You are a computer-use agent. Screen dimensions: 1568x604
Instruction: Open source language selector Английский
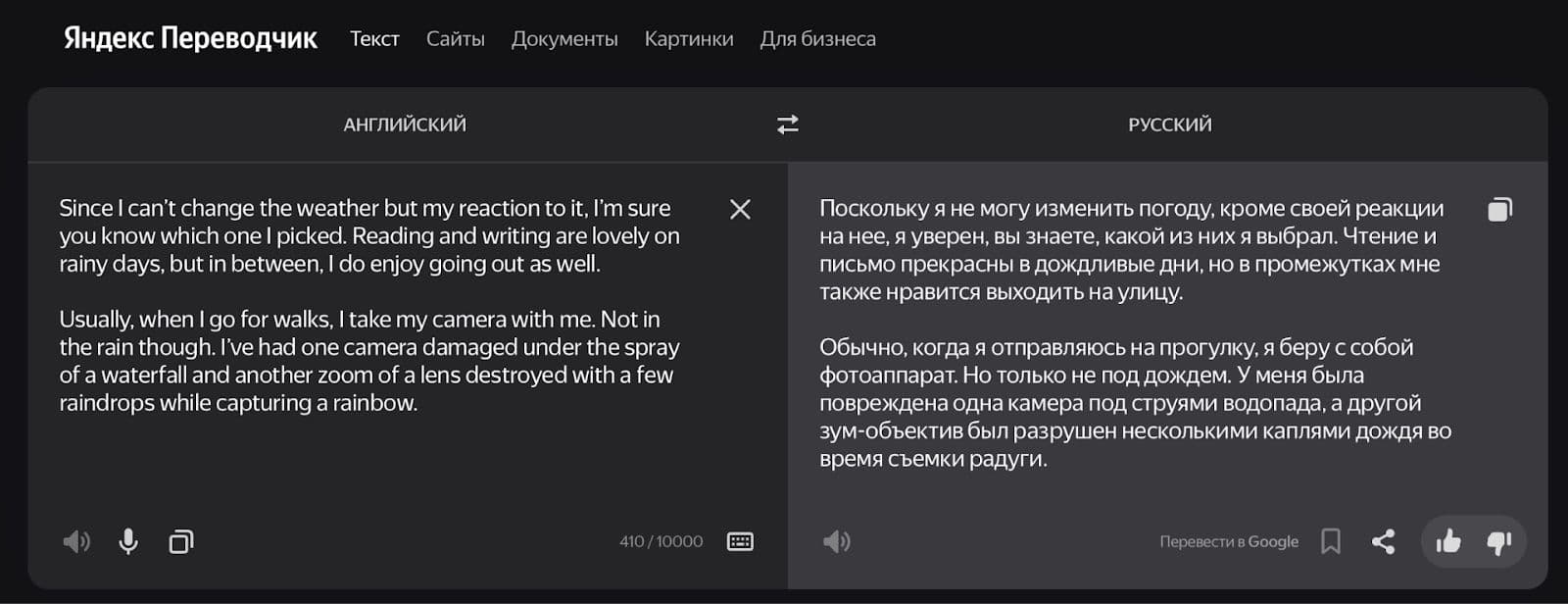coord(405,125)
